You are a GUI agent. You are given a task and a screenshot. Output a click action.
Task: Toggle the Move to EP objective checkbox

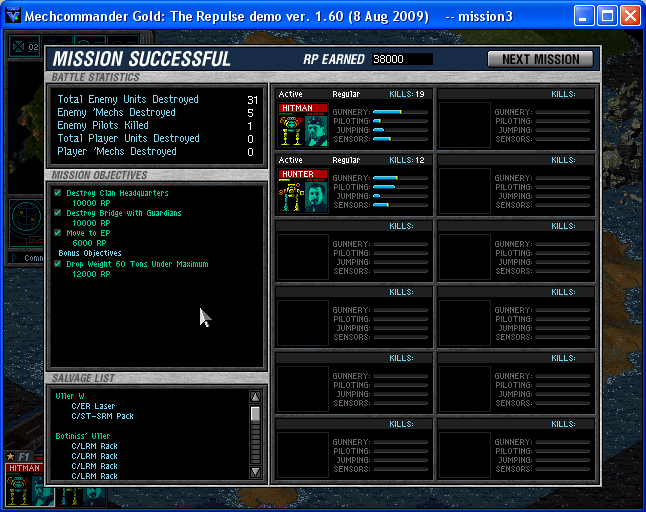click(58, 232)
